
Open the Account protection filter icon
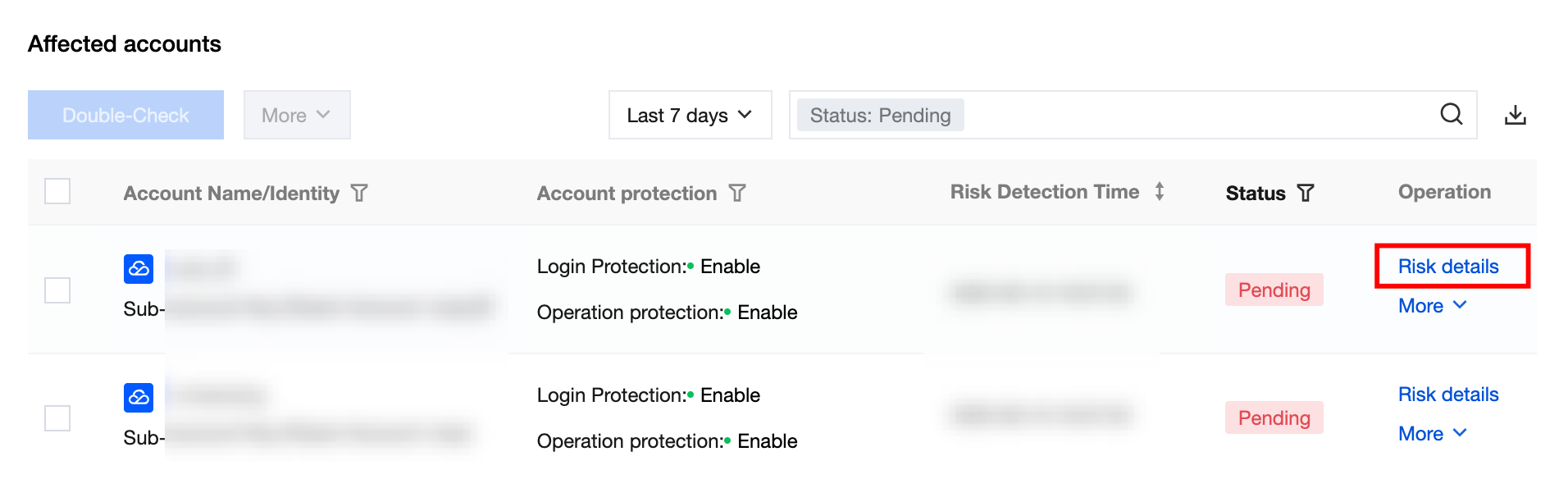tap(737, 194)
